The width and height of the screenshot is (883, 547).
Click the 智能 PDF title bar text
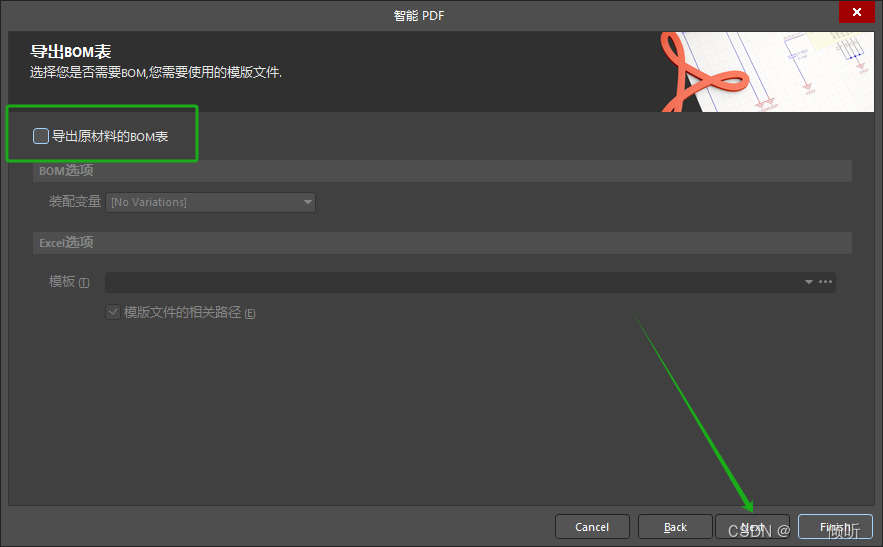click(x=419, y=16)
